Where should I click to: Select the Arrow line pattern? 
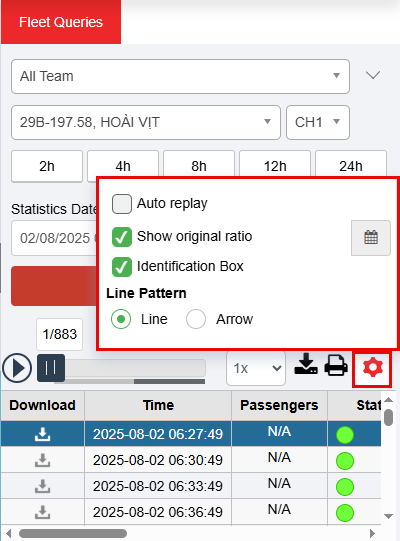pos(196,319)
